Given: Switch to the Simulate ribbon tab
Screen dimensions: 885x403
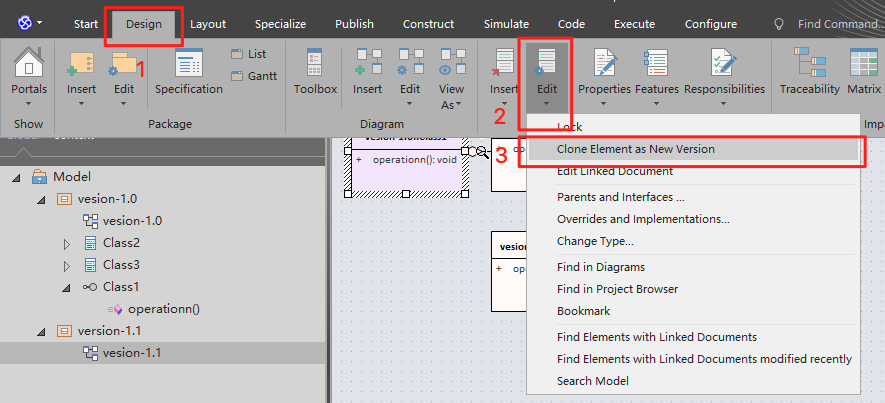Looking at the screenshot, I should click(506, 24).
